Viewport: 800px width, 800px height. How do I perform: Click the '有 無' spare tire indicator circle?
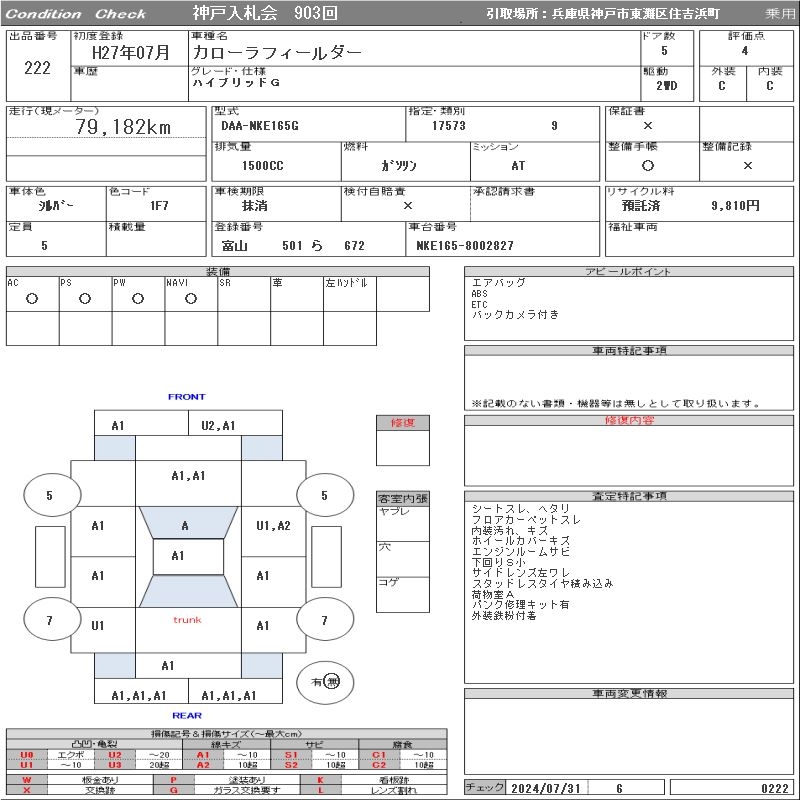pyautogui.click(x=325, y=682)
